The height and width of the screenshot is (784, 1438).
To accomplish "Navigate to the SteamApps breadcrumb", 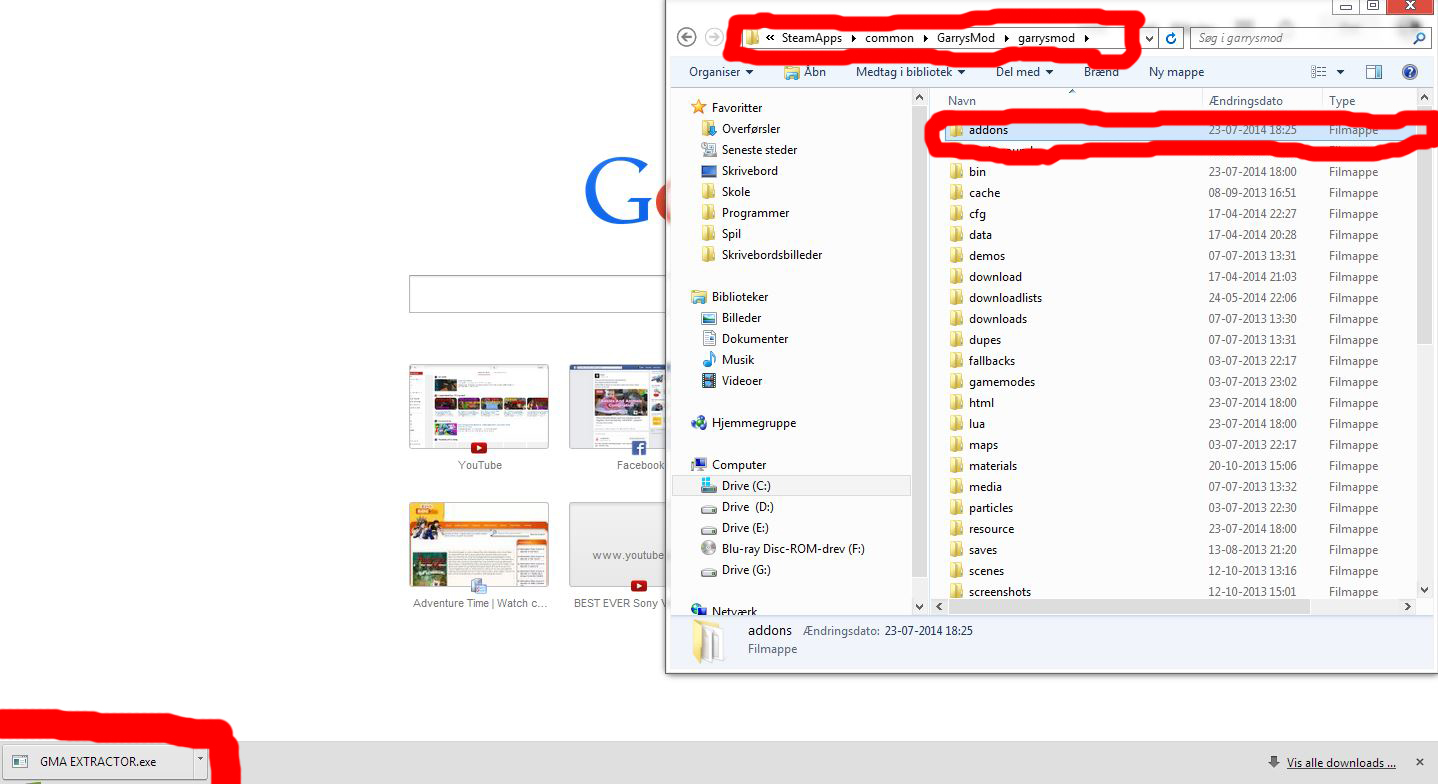I will (813, 38).
